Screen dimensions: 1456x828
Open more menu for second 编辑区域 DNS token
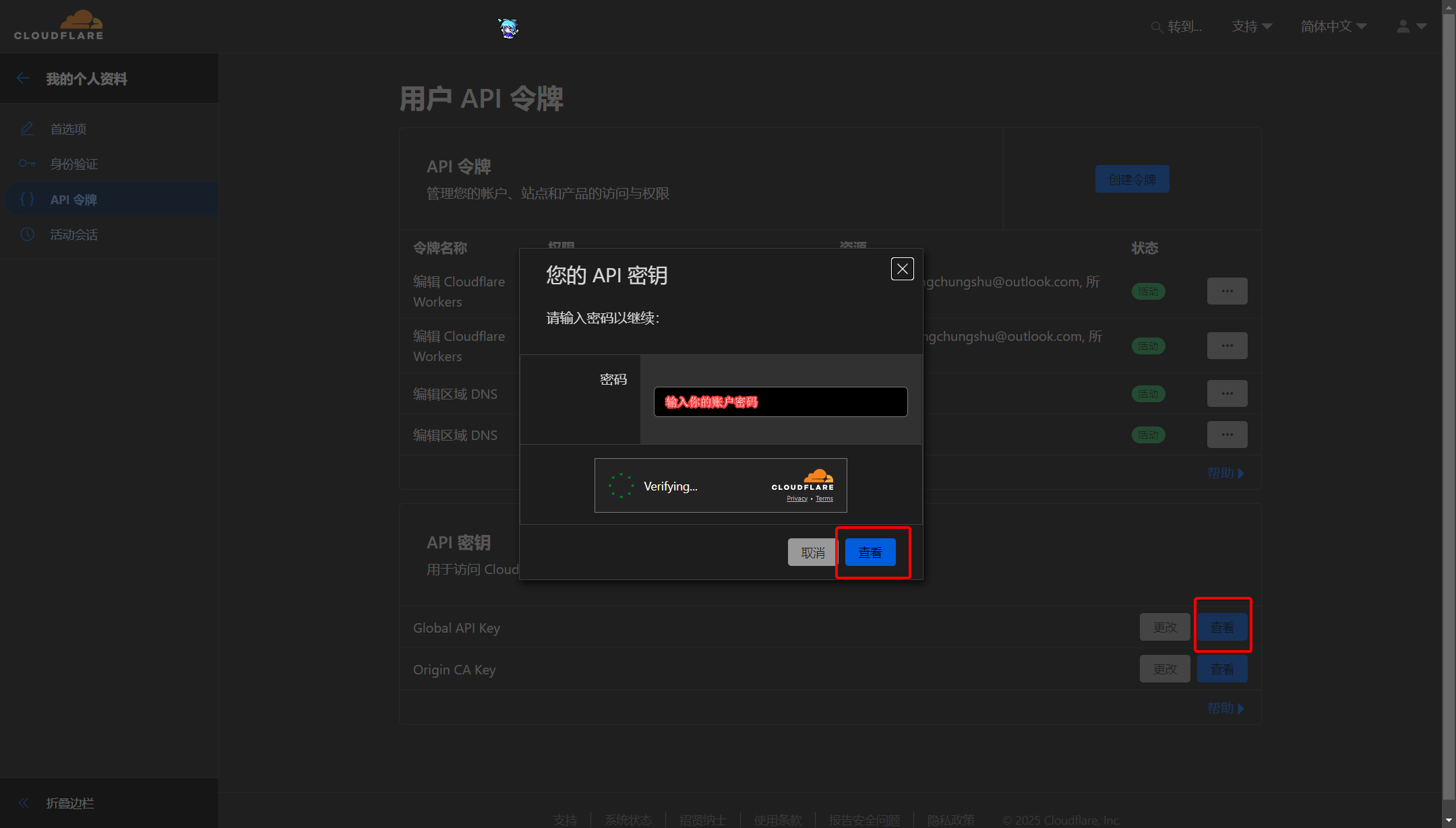pos(1227,435)
